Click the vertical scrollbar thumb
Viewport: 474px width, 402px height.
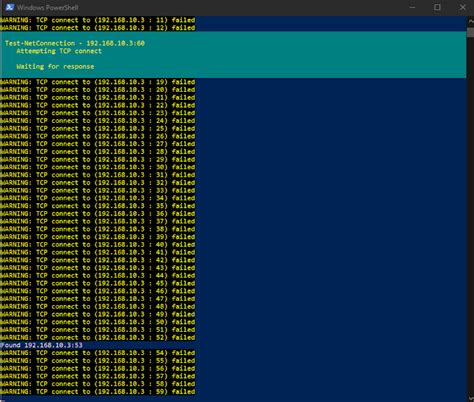[x=470, y=33]
